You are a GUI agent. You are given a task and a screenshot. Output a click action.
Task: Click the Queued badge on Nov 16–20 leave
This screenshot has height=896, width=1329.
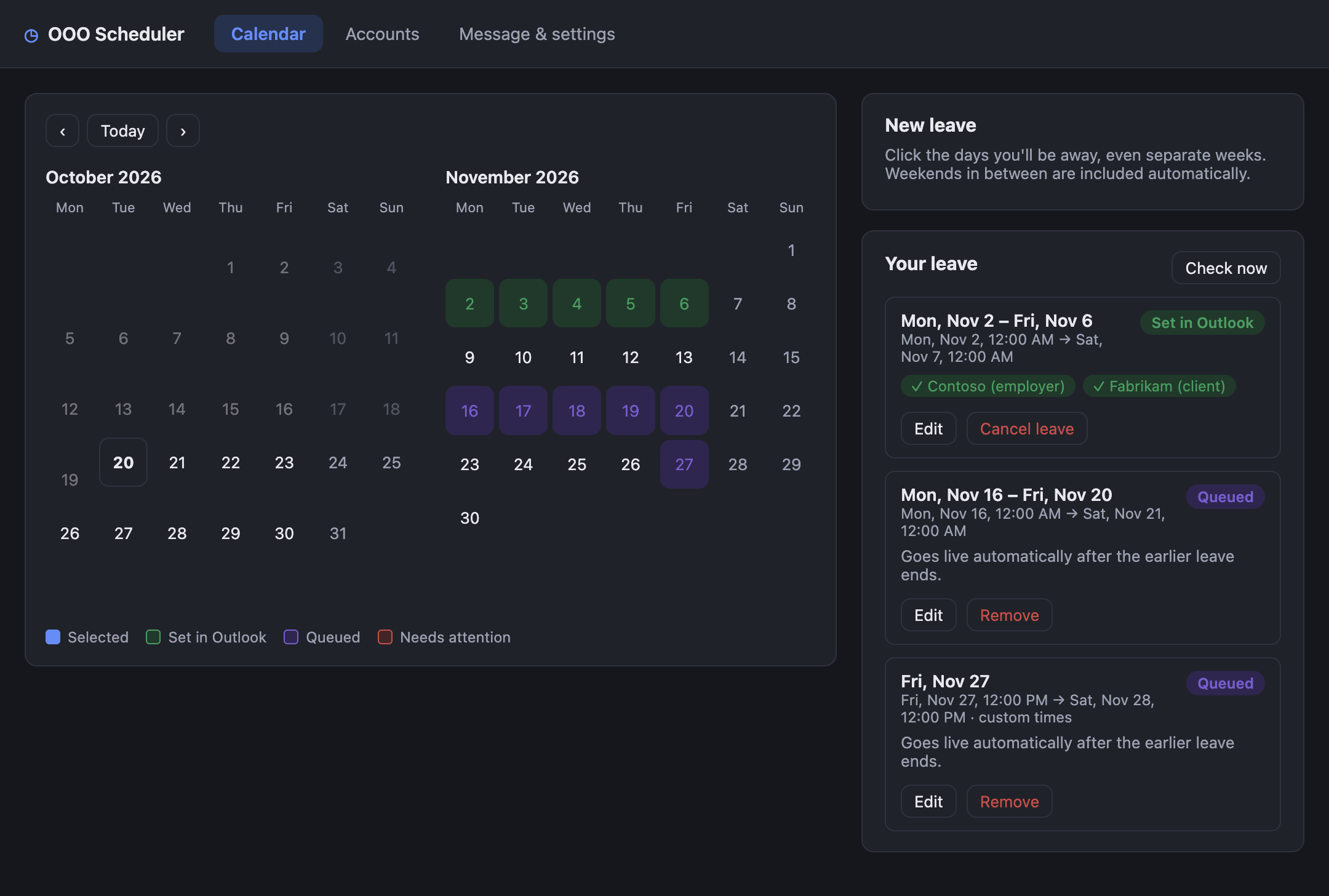click(1225, 497)
